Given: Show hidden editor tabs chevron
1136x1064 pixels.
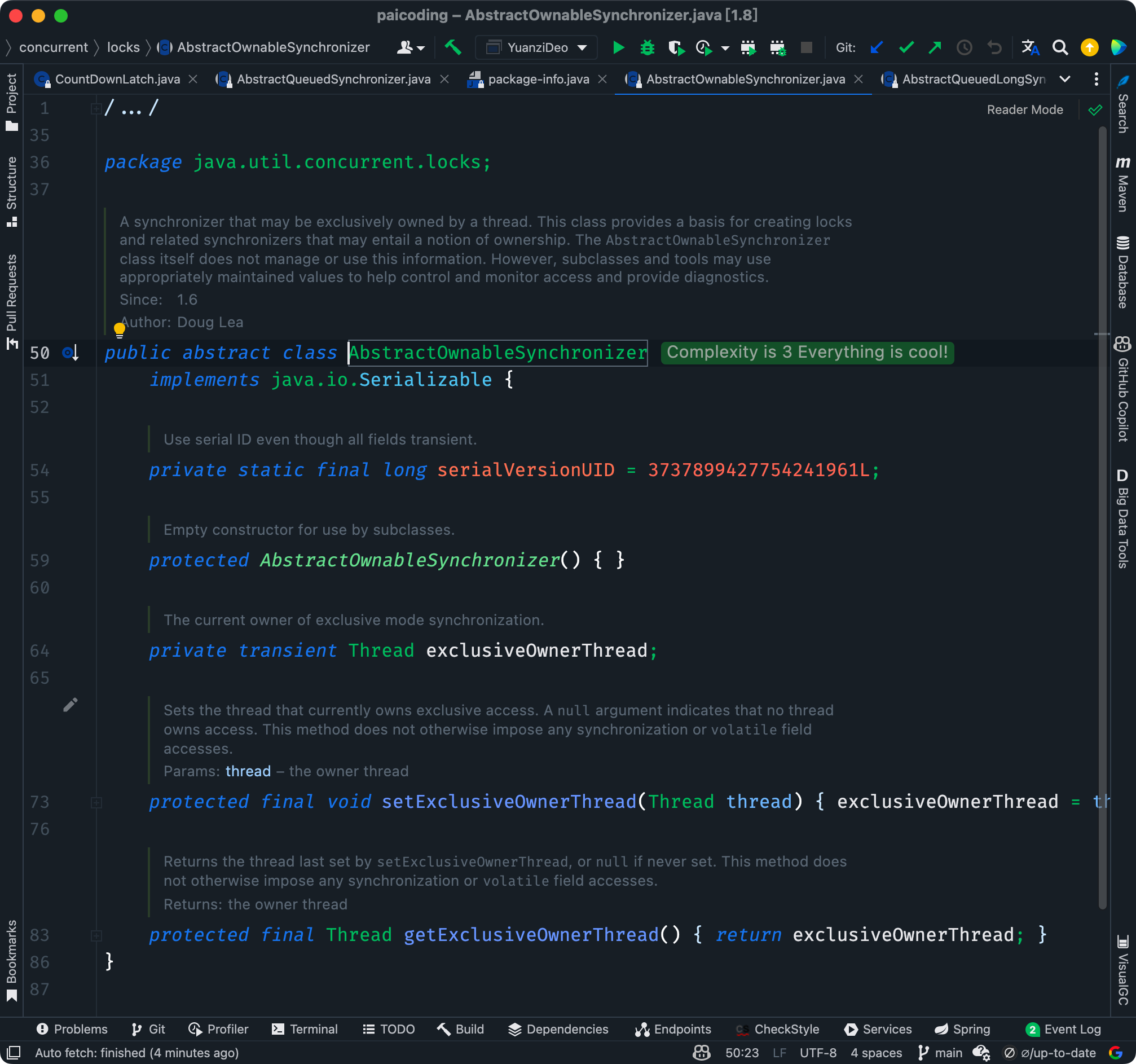Looking at the screenshot, I should (1064, 80).
